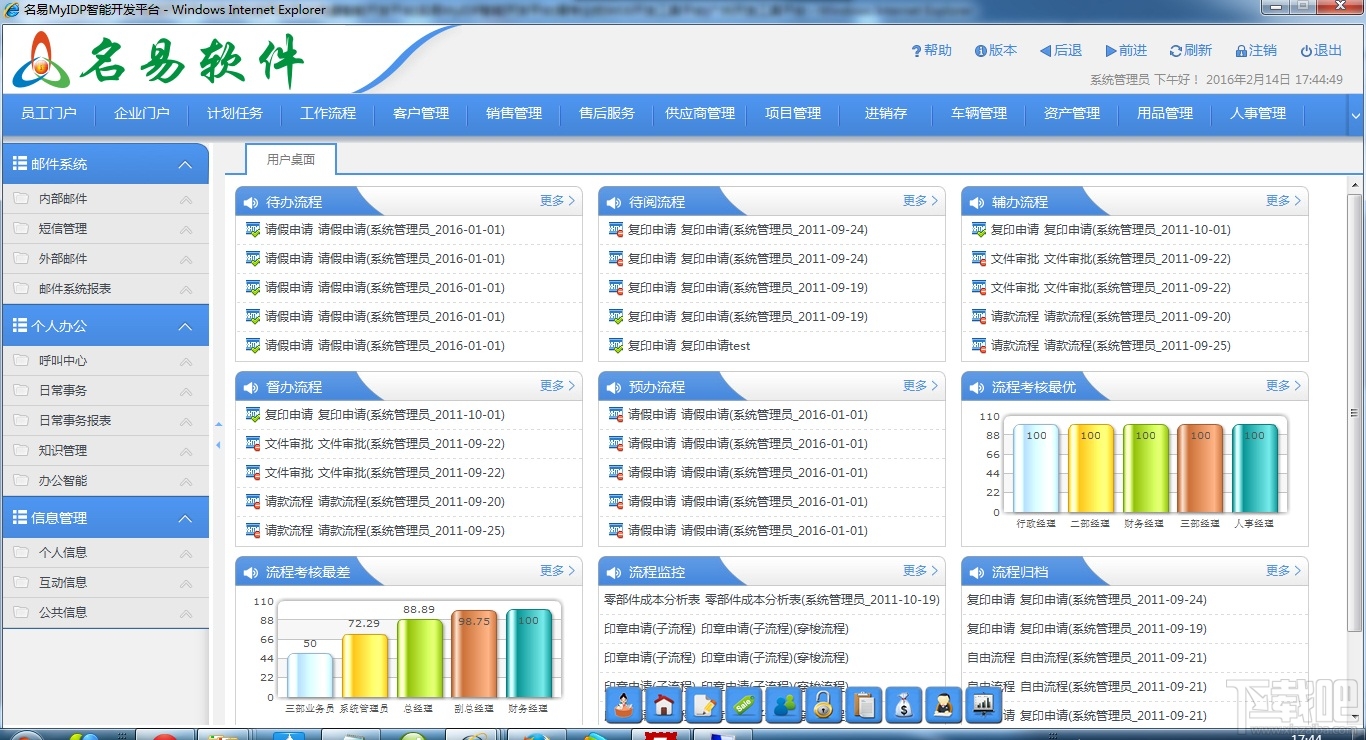The width and height of the screenshot is (1366, 740).
Task: Click the green Sale tag dock icon
Action: click(x=744, y=705)
